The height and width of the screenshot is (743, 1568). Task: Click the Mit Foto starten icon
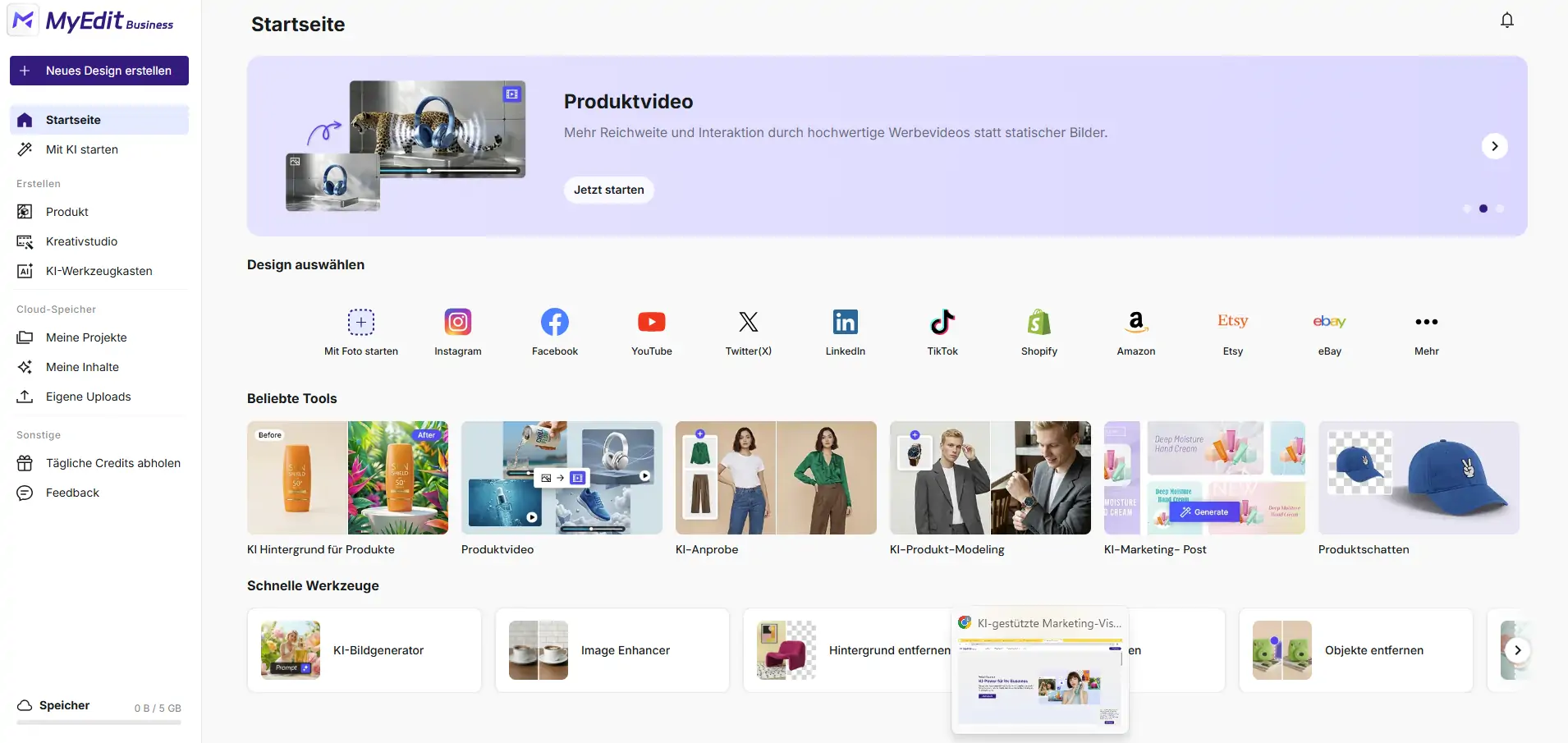pos(361,322)
